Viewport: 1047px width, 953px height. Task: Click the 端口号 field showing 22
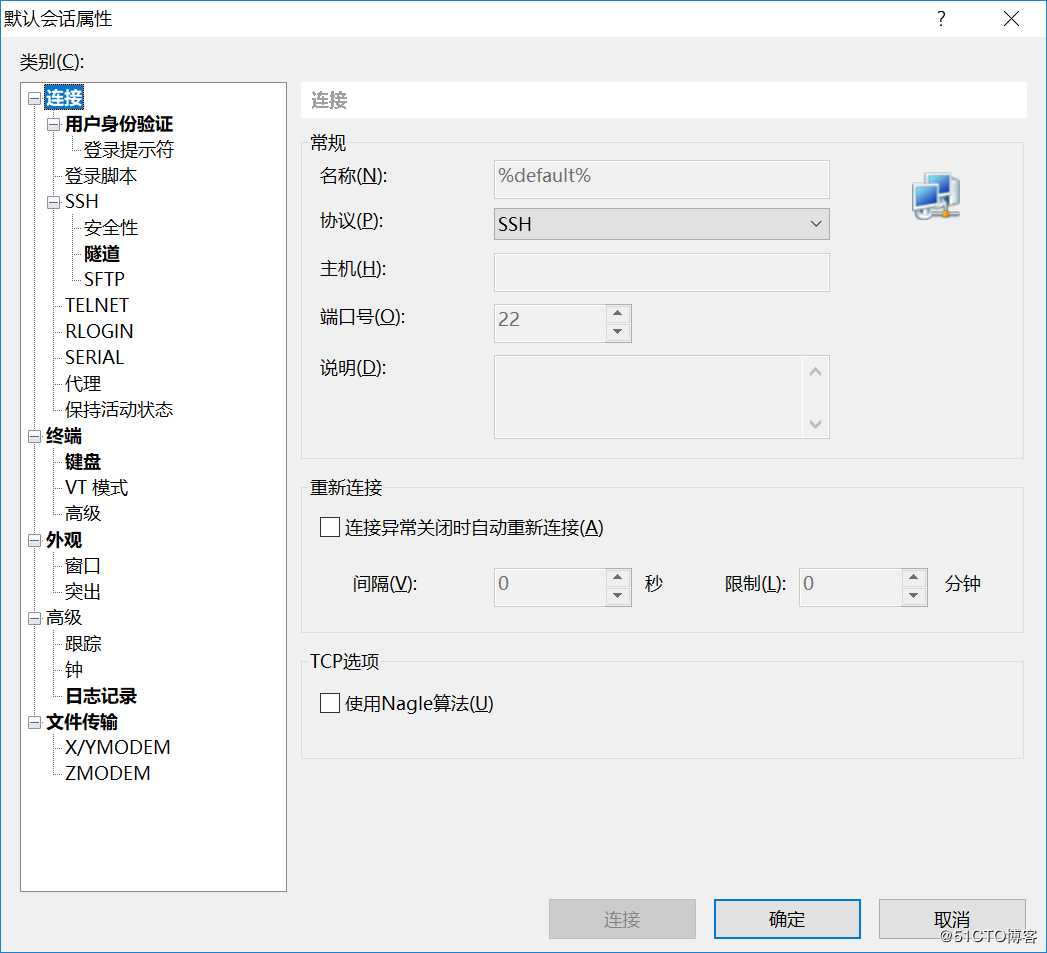click(550, 323)
